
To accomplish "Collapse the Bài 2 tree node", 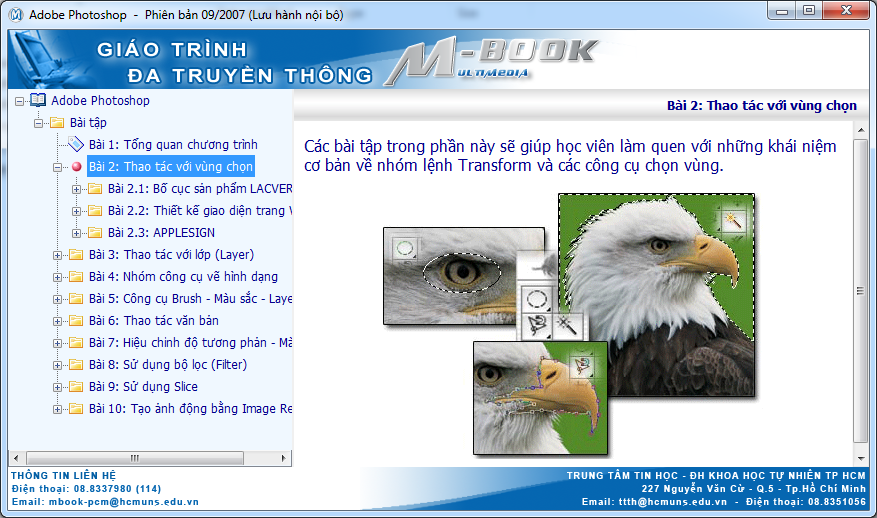I will pyautogui.click(x=57, y=167).
